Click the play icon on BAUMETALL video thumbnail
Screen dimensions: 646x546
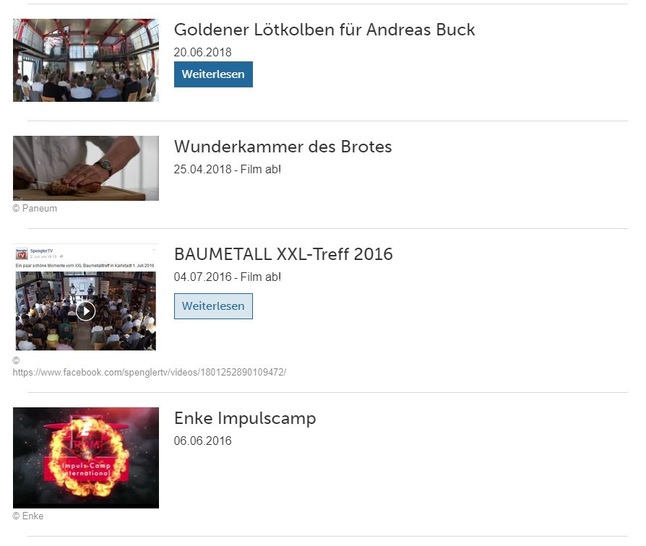point(86,311)
